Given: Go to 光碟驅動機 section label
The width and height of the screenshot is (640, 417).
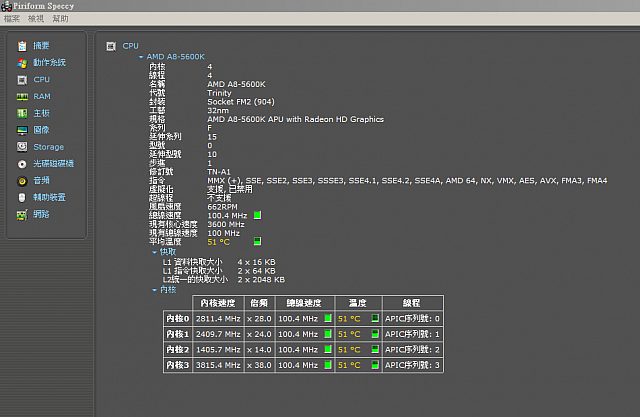Looking at the screenshot, I should pos(53,164).
